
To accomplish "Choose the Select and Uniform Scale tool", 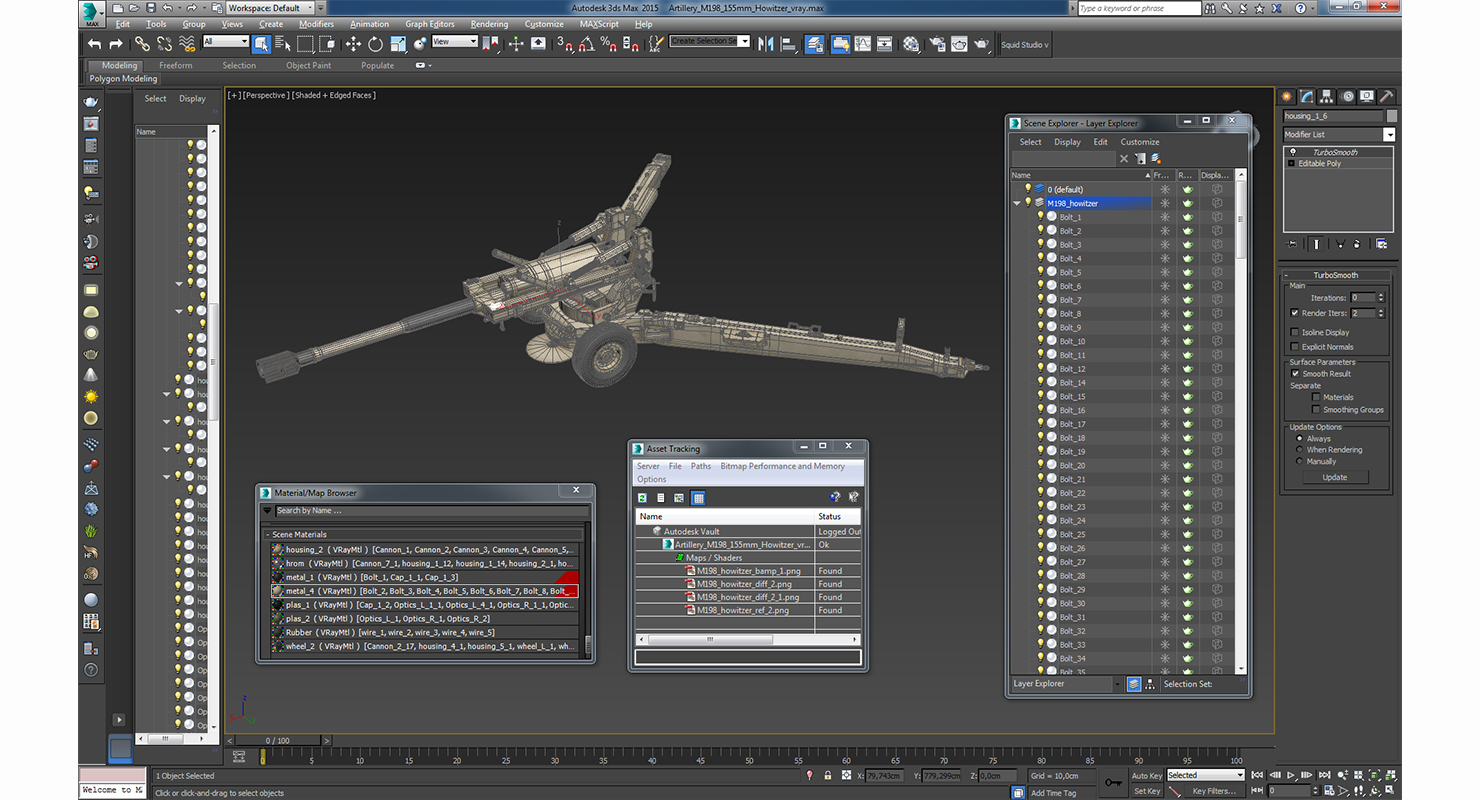I will click(398, 44).
